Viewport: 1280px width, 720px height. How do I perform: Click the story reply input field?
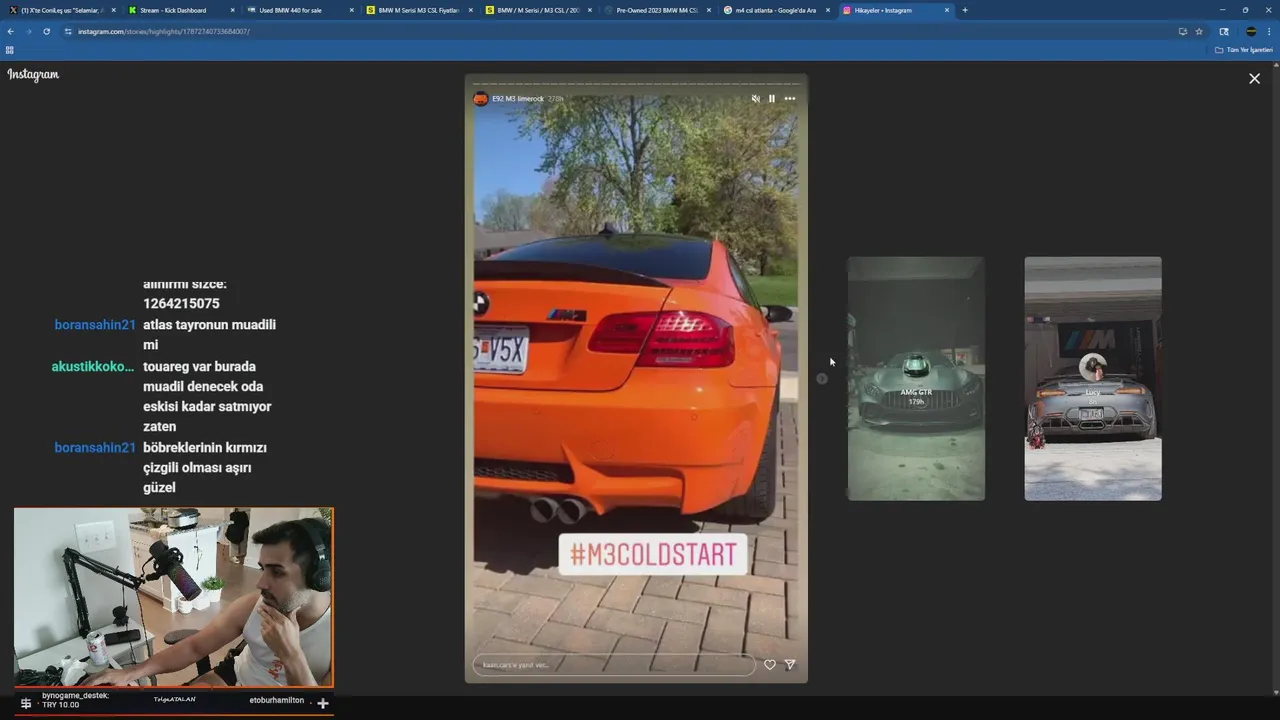[614, 665]
